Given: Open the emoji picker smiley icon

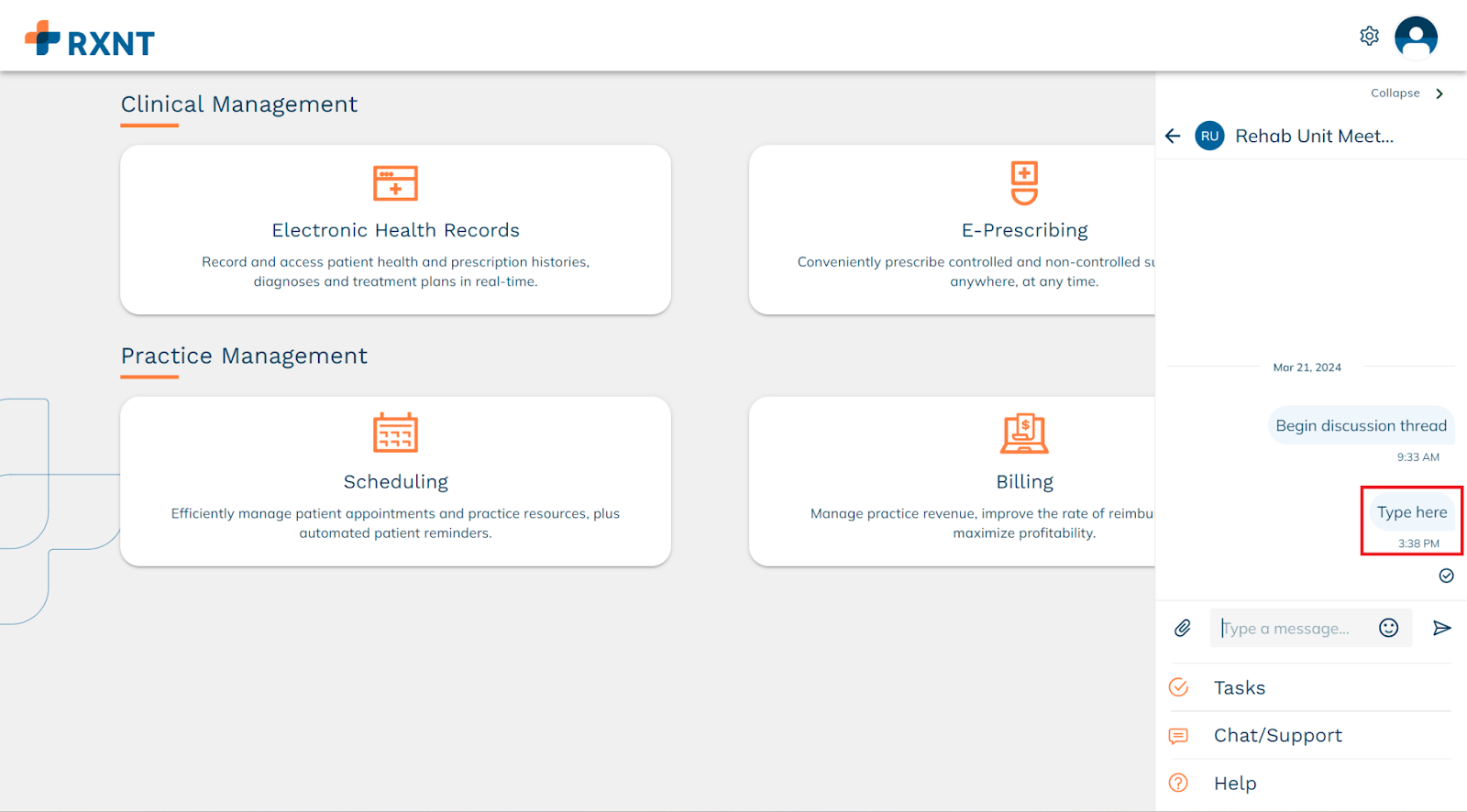Looking at the screenshot, I should tap(1388, 628).
